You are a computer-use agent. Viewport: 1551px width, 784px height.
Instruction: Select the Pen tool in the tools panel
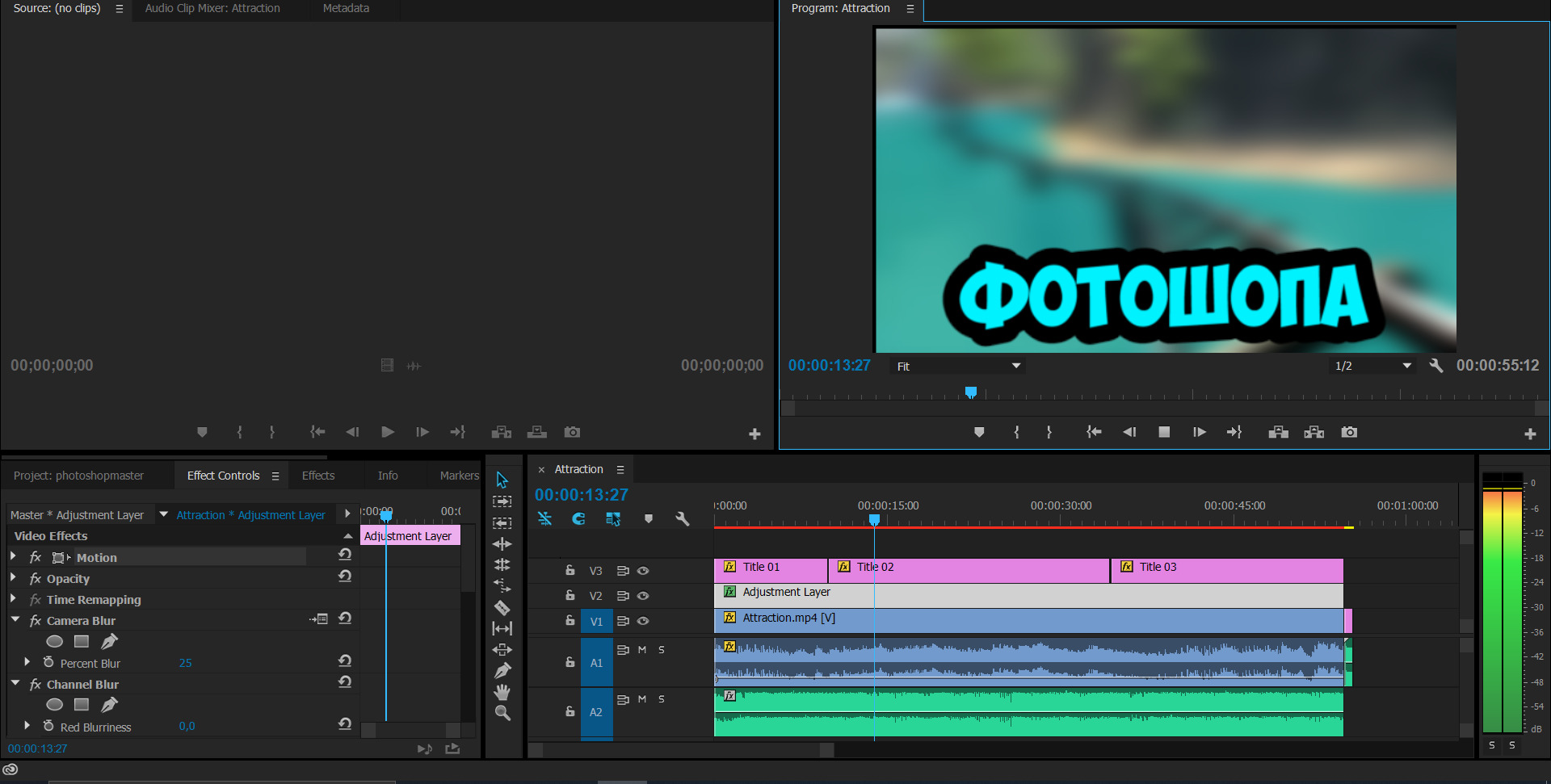tap(502, 670)
